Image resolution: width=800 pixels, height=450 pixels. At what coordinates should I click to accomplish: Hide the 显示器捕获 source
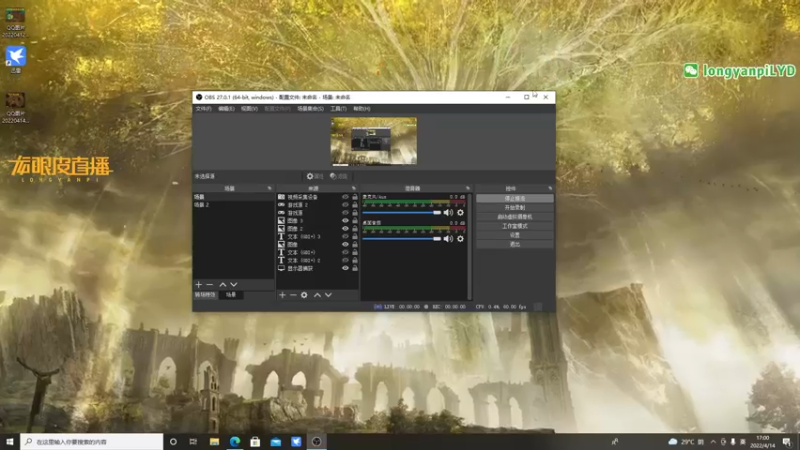[345, 268]
